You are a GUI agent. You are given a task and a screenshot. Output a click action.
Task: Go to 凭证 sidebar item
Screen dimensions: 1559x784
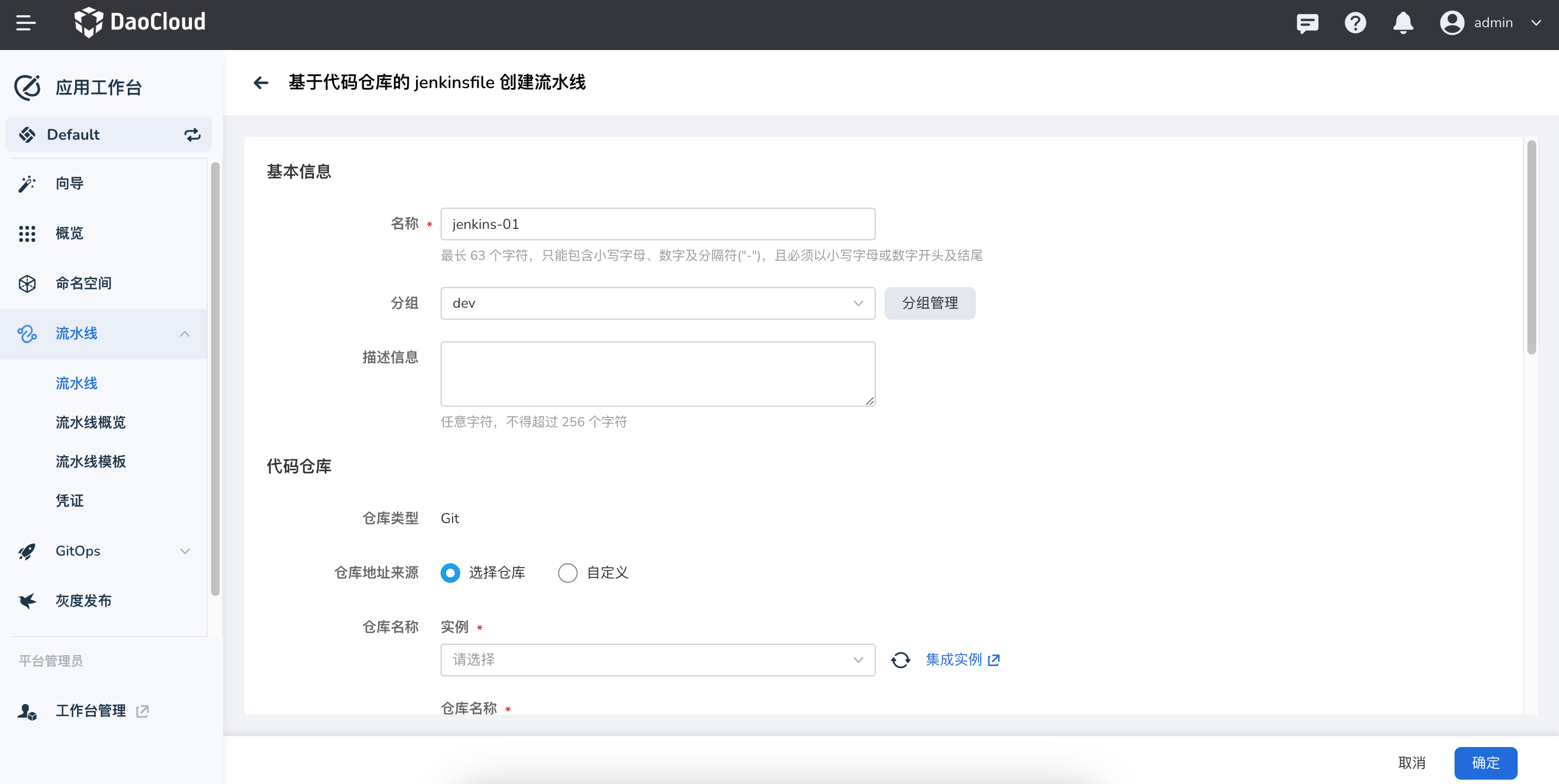70,500
